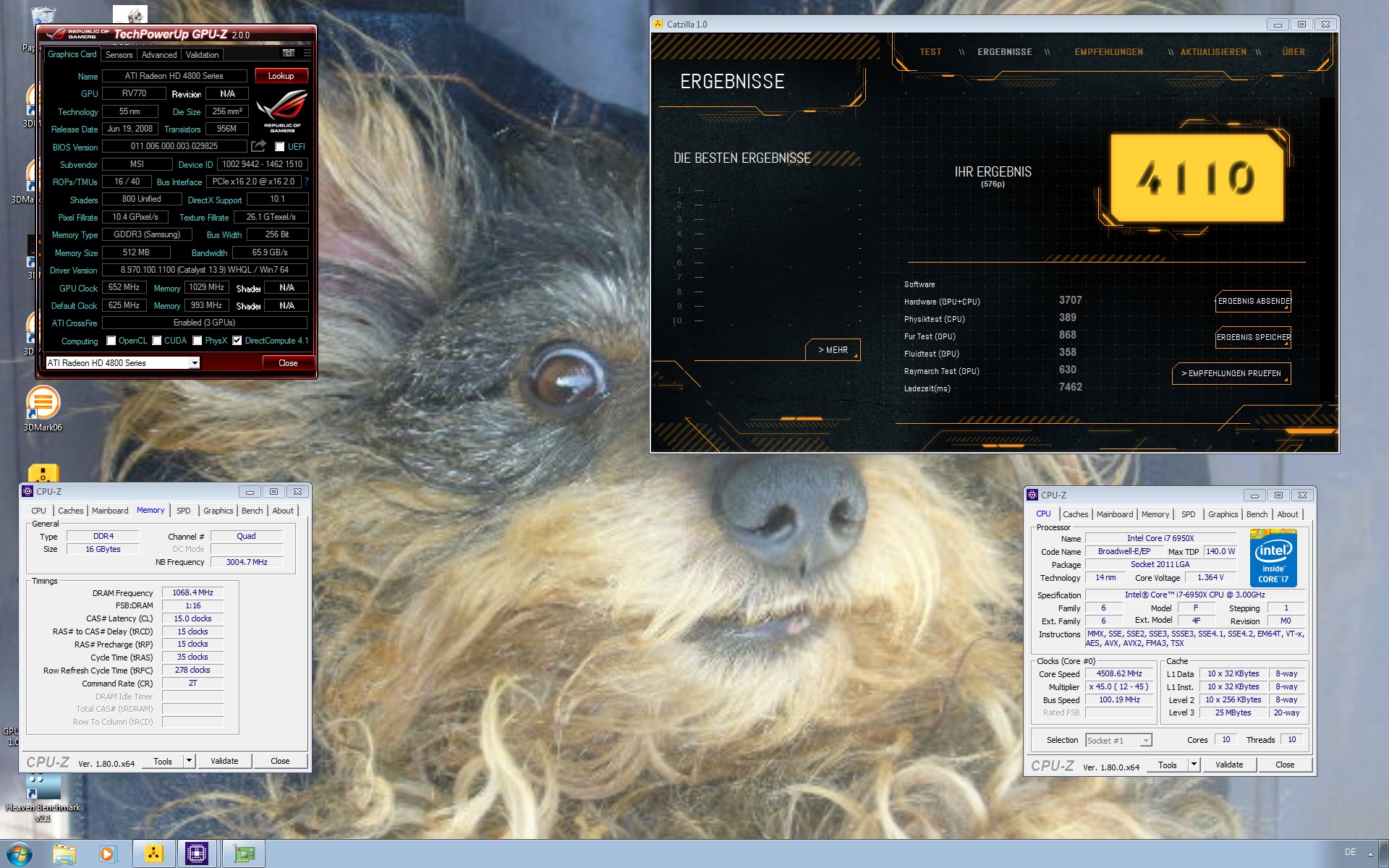Click the Lookup button in GPU-Z
The width and height of the screenshot is (1389, 868).
tap(281, 76)
